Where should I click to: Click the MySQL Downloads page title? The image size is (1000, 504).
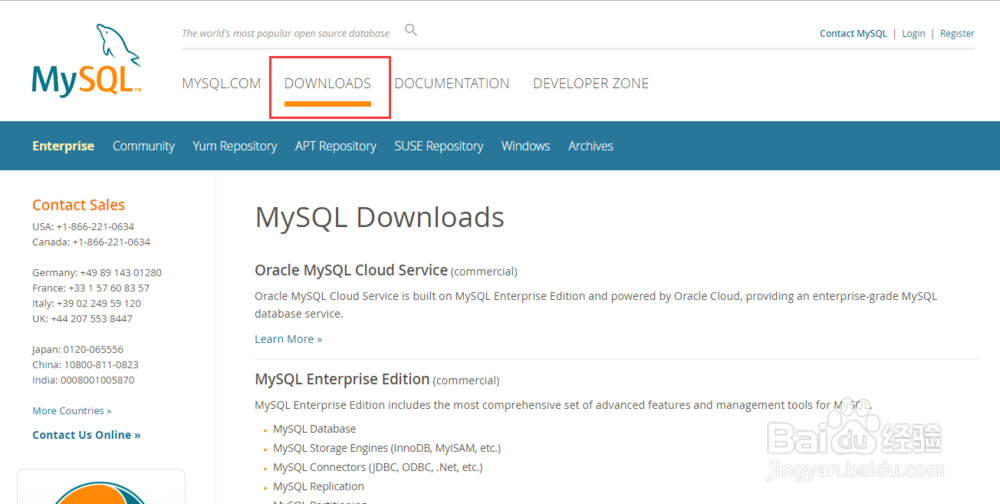pos(379,218)
